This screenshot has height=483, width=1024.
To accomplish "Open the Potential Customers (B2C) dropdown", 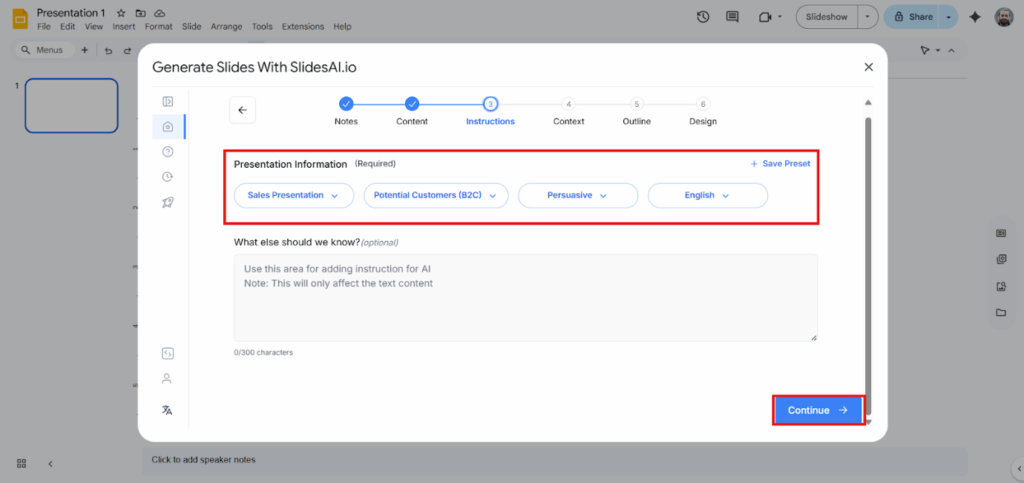I will click(436, 196).
